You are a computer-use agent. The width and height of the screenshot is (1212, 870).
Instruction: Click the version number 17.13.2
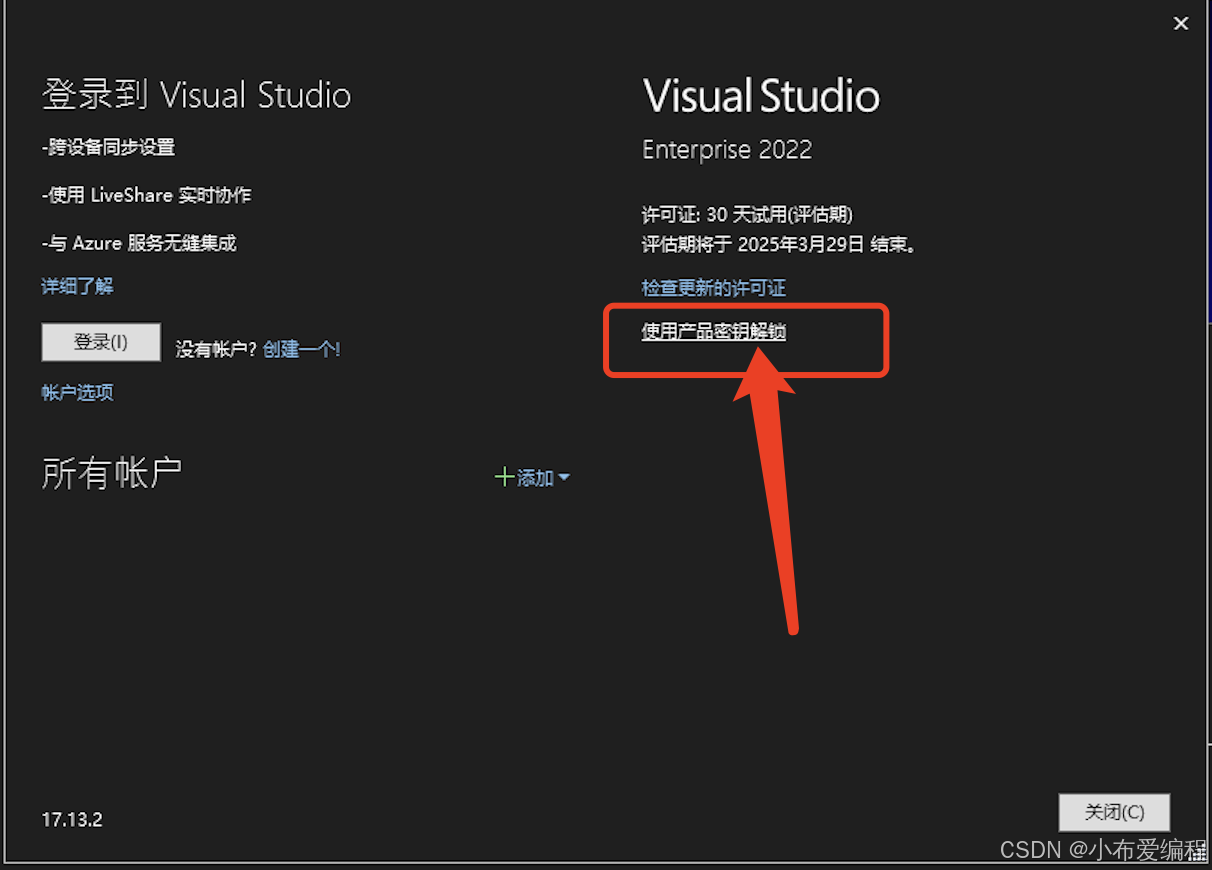(x=72, y=820)
